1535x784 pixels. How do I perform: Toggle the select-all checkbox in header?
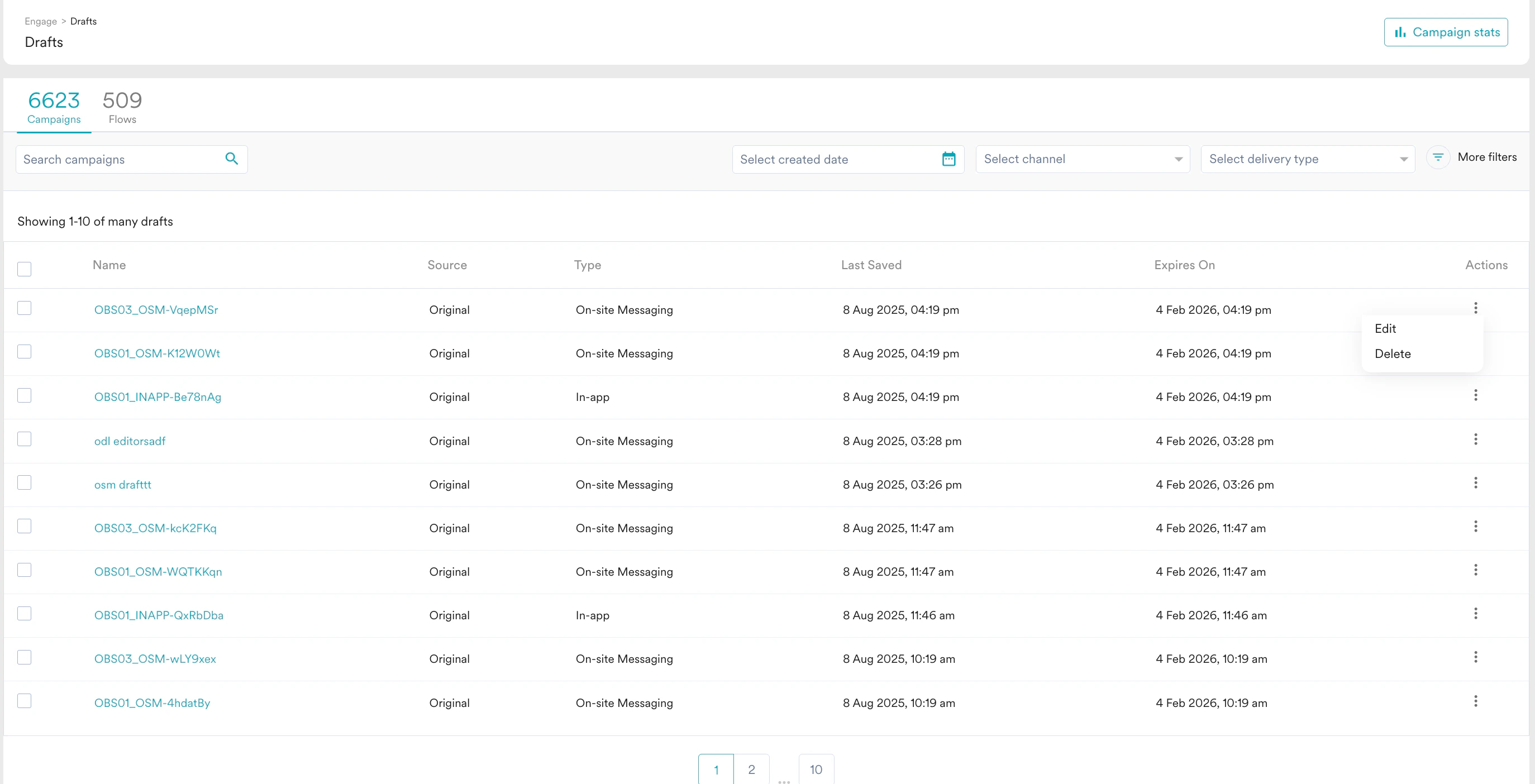25,269
